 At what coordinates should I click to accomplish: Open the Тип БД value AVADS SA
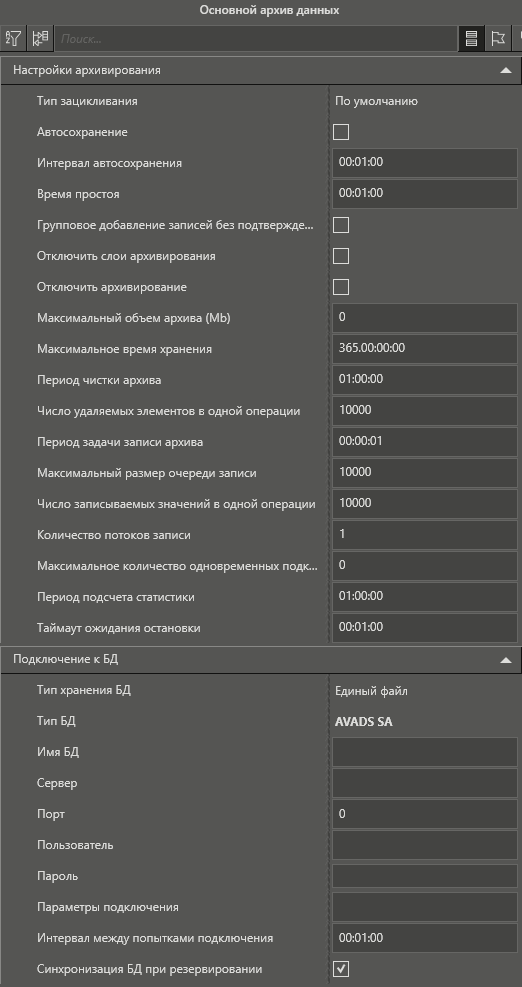364,722
